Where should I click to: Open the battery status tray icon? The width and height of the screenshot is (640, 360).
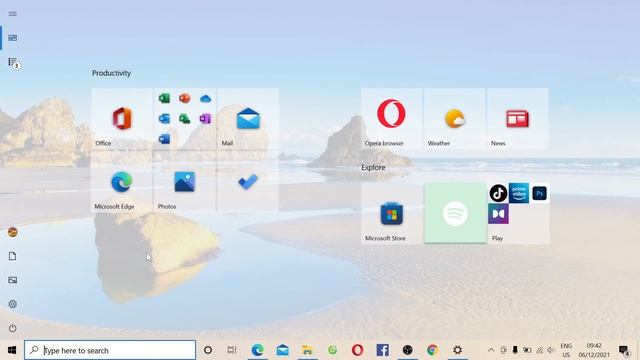(527, 350)
